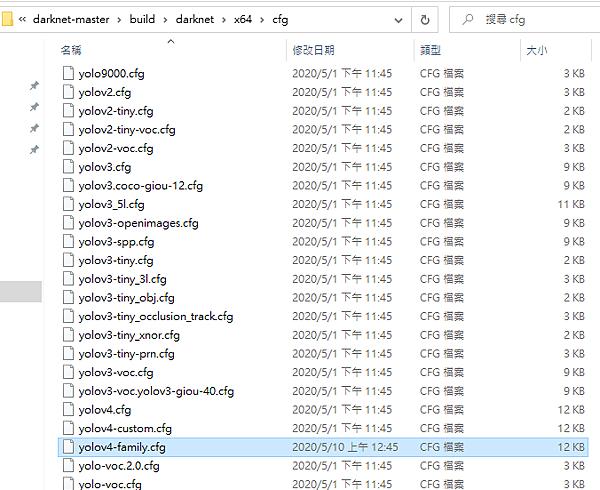600x490 pixels.
Task: Select the yolo9000.cfg file icon
Action: pos(68,73)
